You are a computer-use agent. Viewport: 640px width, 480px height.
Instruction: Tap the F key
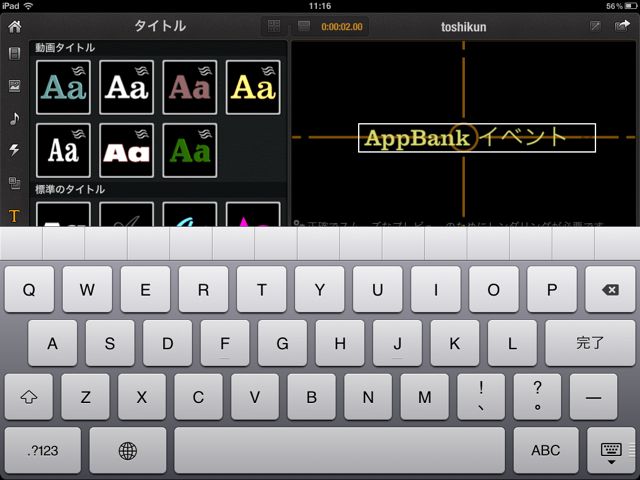pos(225,343)
